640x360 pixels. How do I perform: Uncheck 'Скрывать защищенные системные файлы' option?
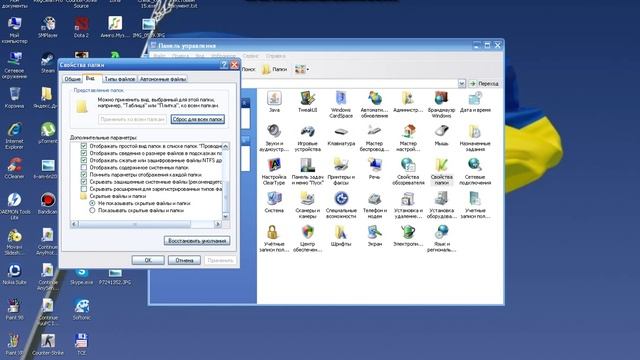84,182
